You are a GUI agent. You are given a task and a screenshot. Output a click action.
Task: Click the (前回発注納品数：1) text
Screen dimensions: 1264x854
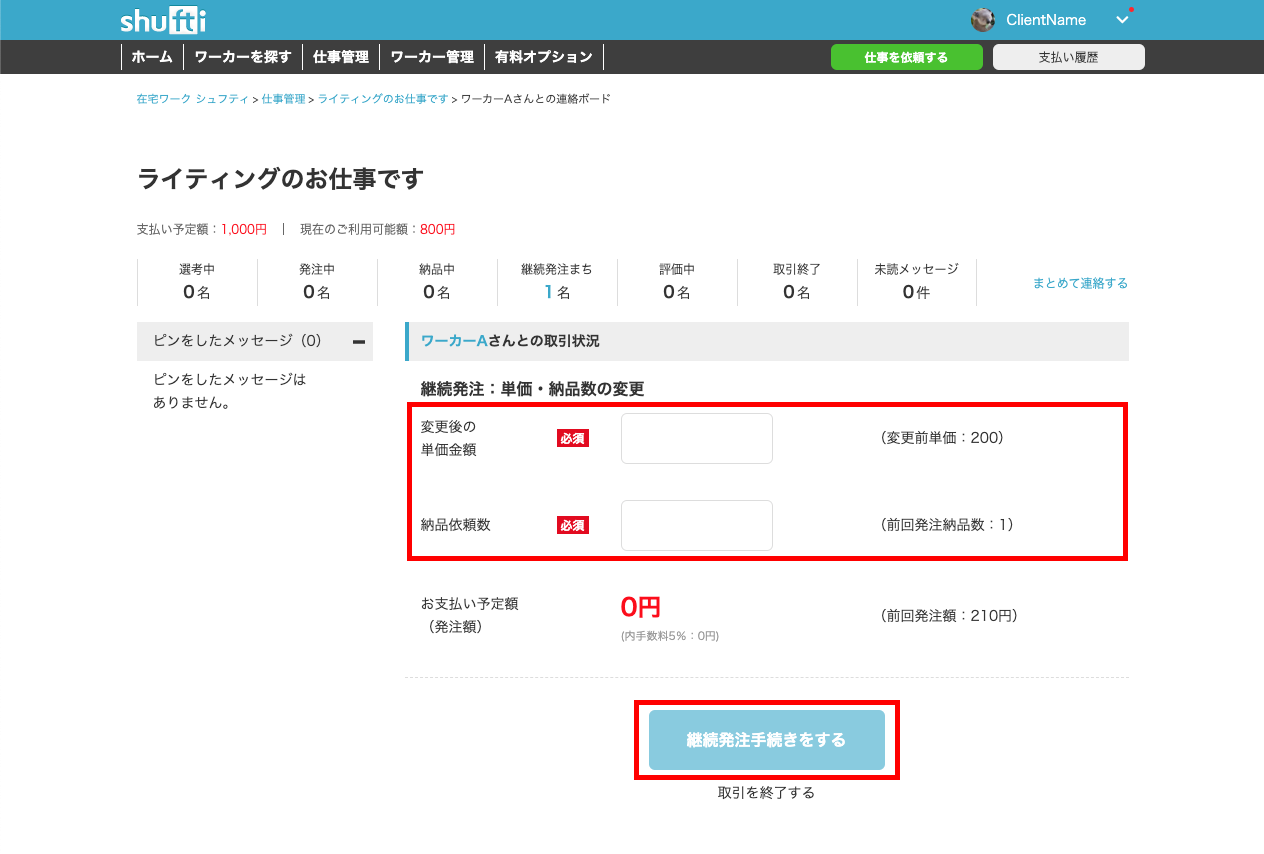coord(947,524)
